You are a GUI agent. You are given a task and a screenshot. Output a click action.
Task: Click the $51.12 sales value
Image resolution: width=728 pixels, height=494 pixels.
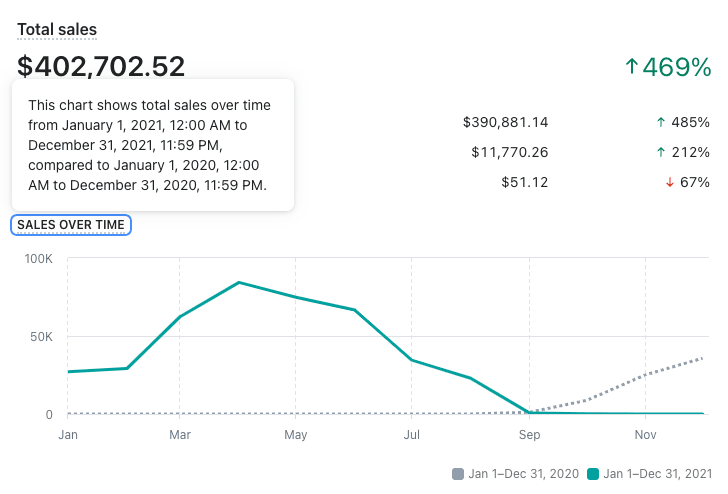tap(524, 182)
